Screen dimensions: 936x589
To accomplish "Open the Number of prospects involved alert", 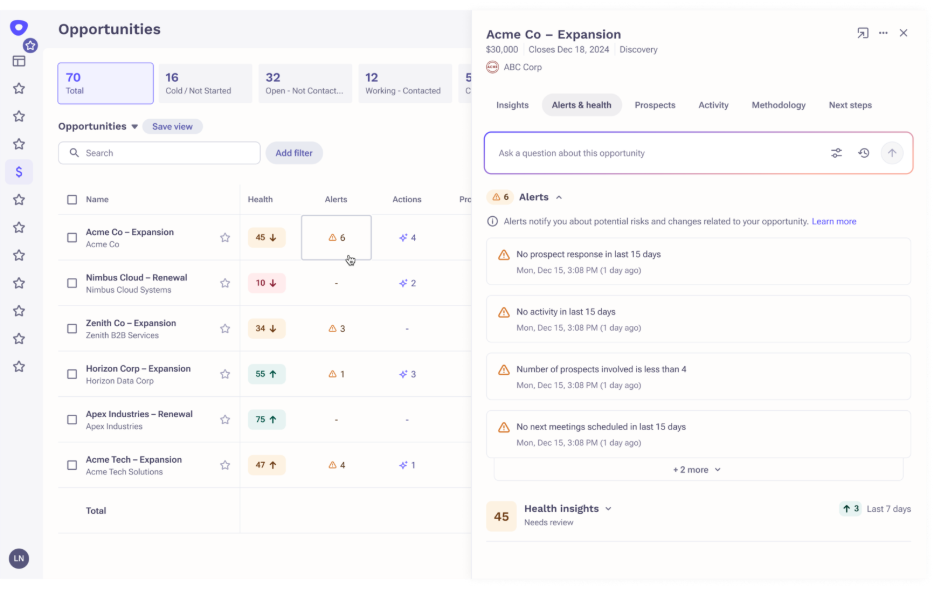I will [x=698, y=377].
